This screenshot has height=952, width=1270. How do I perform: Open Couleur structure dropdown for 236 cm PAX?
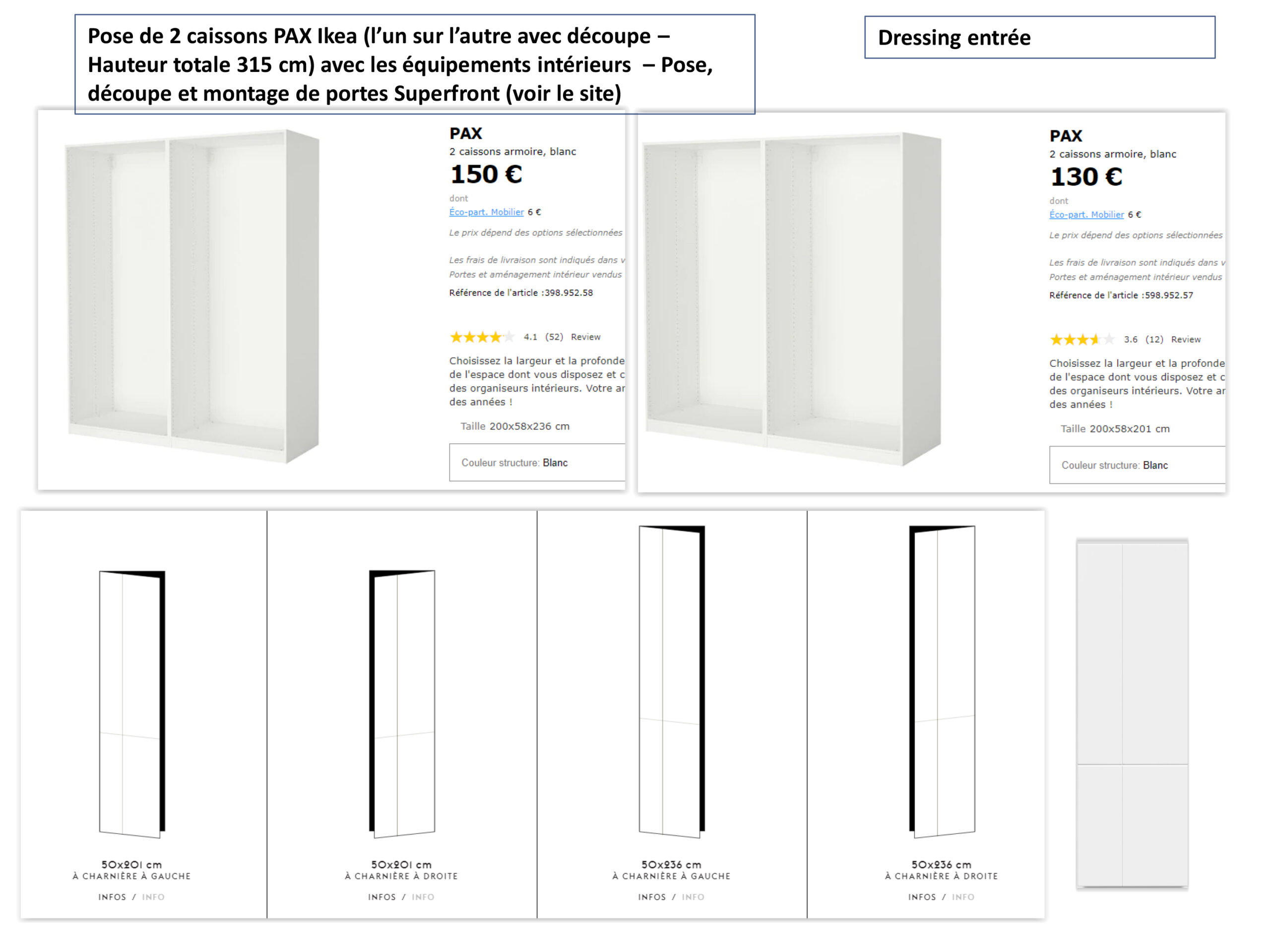tap(537, 463)
